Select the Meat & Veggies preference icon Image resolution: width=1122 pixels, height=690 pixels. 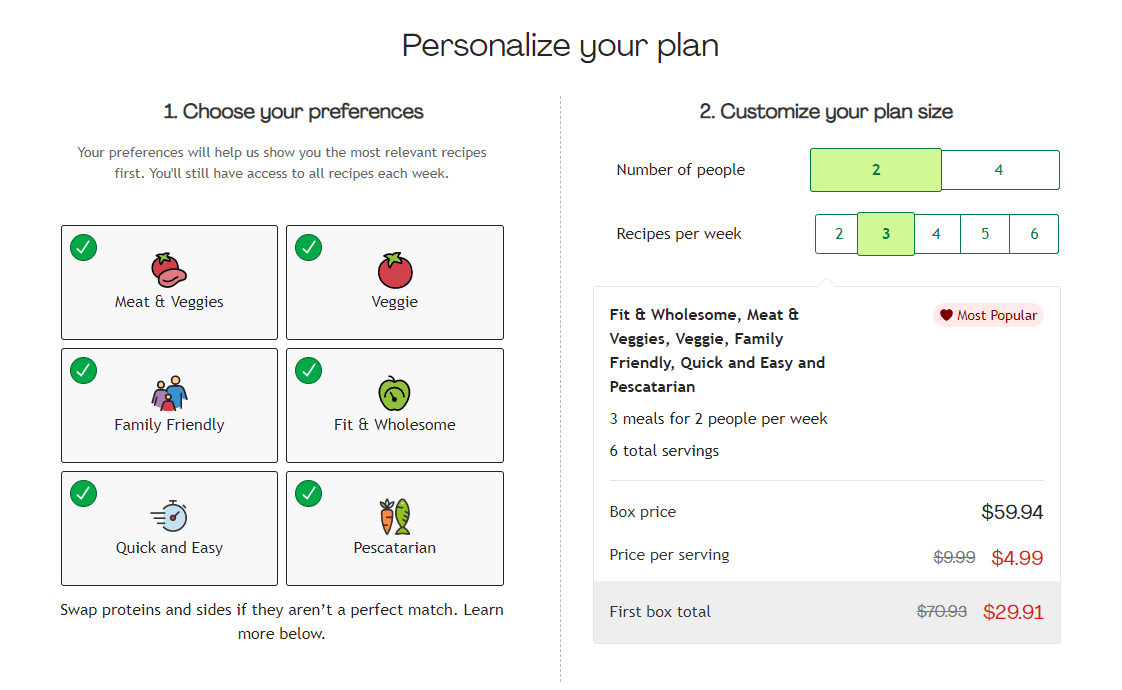click(x=169, y=268)
